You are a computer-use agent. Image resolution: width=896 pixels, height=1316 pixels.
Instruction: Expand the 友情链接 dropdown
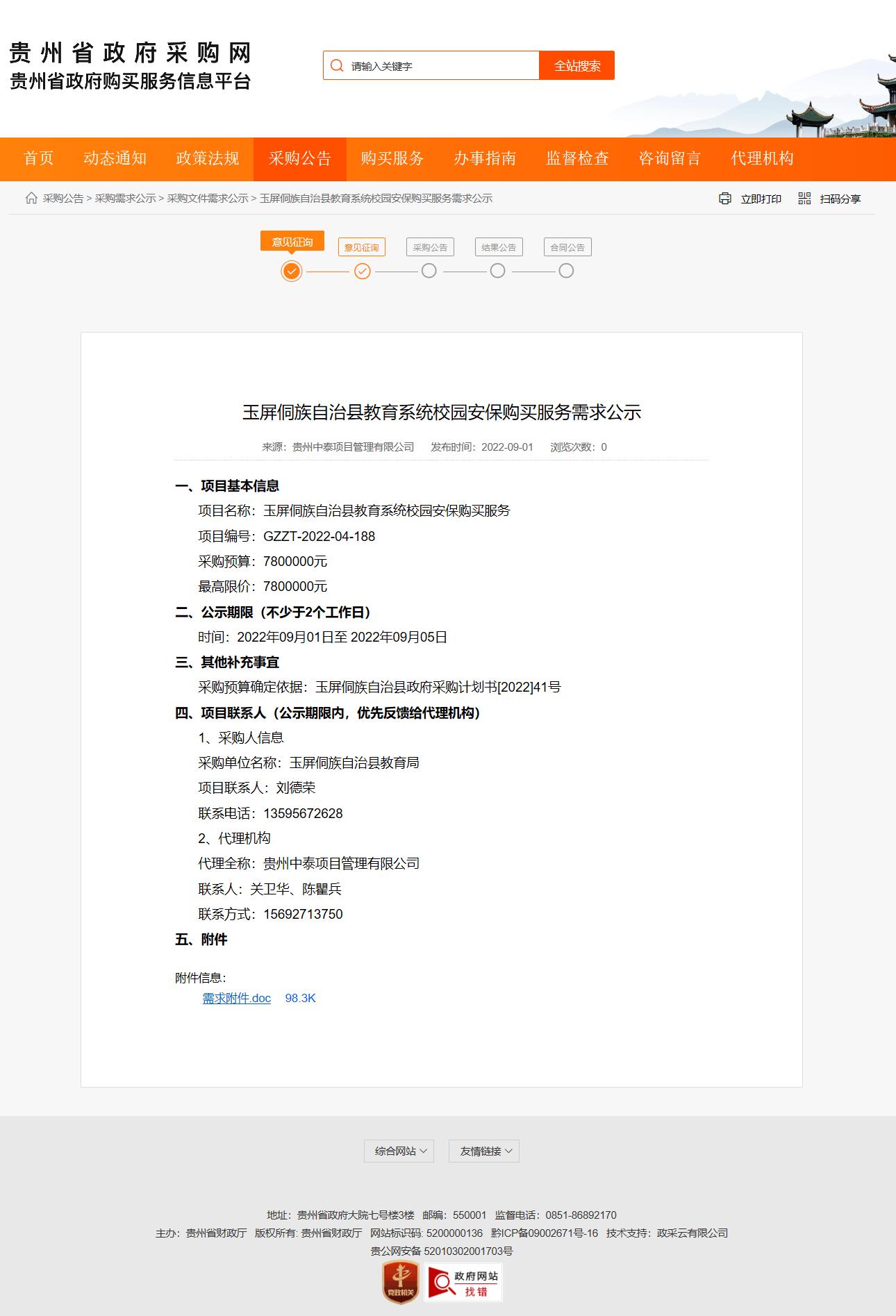pyautogui.click(x=484, y=1151)
